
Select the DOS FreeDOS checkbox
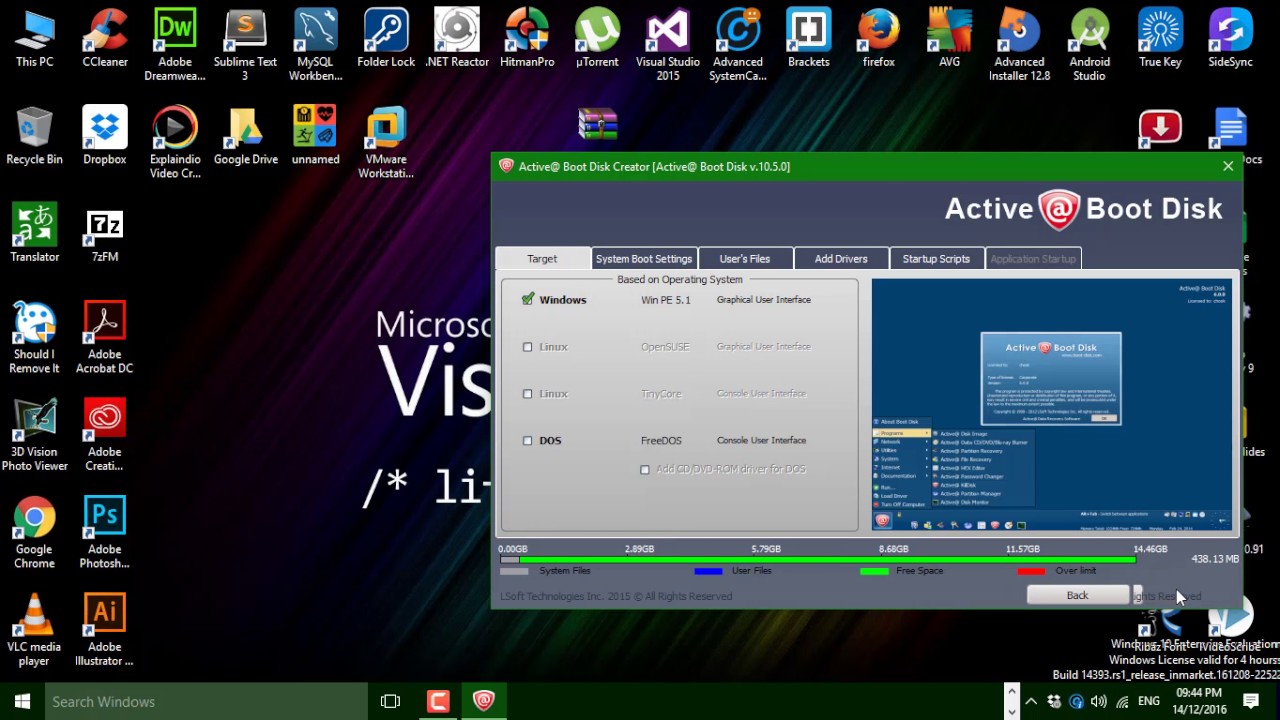(x=528, y=440)
